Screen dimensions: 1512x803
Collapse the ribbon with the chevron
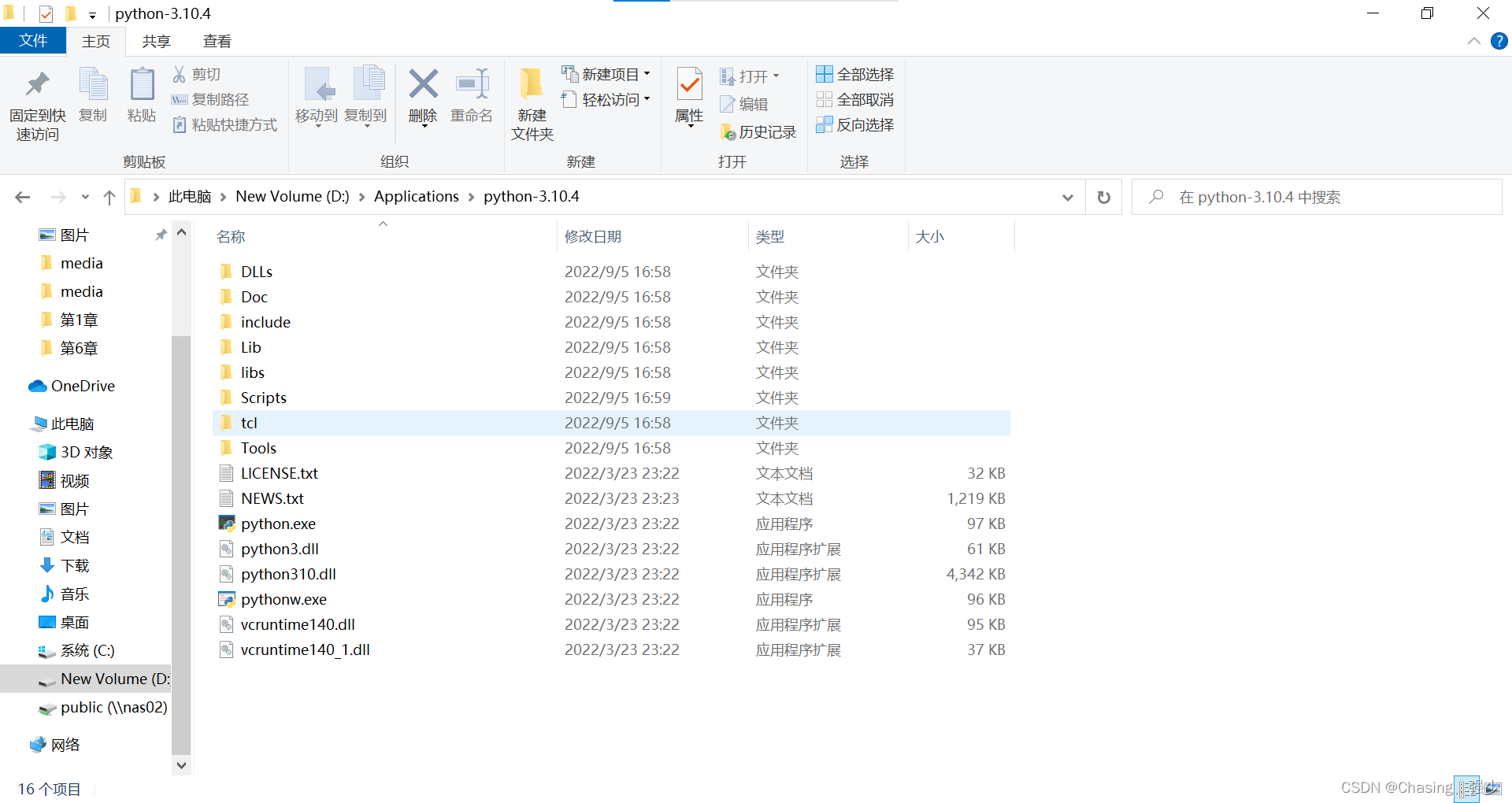[1474, 41]
